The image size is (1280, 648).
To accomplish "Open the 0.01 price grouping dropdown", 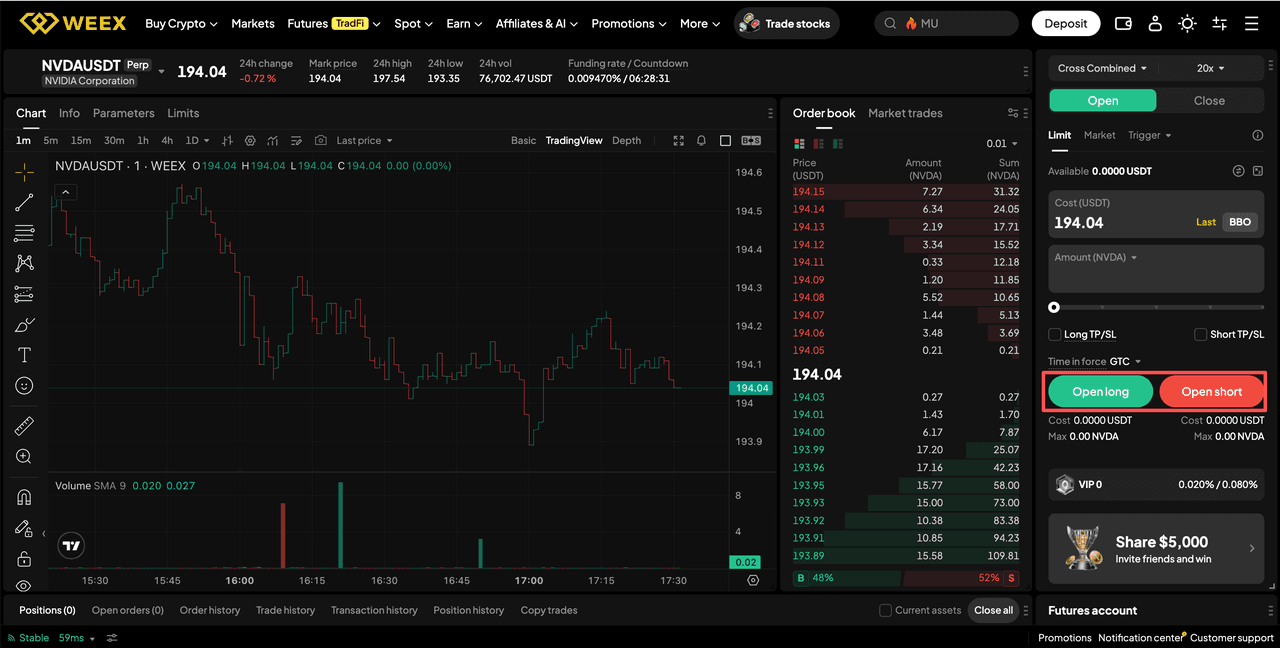I will (1002, 144).
